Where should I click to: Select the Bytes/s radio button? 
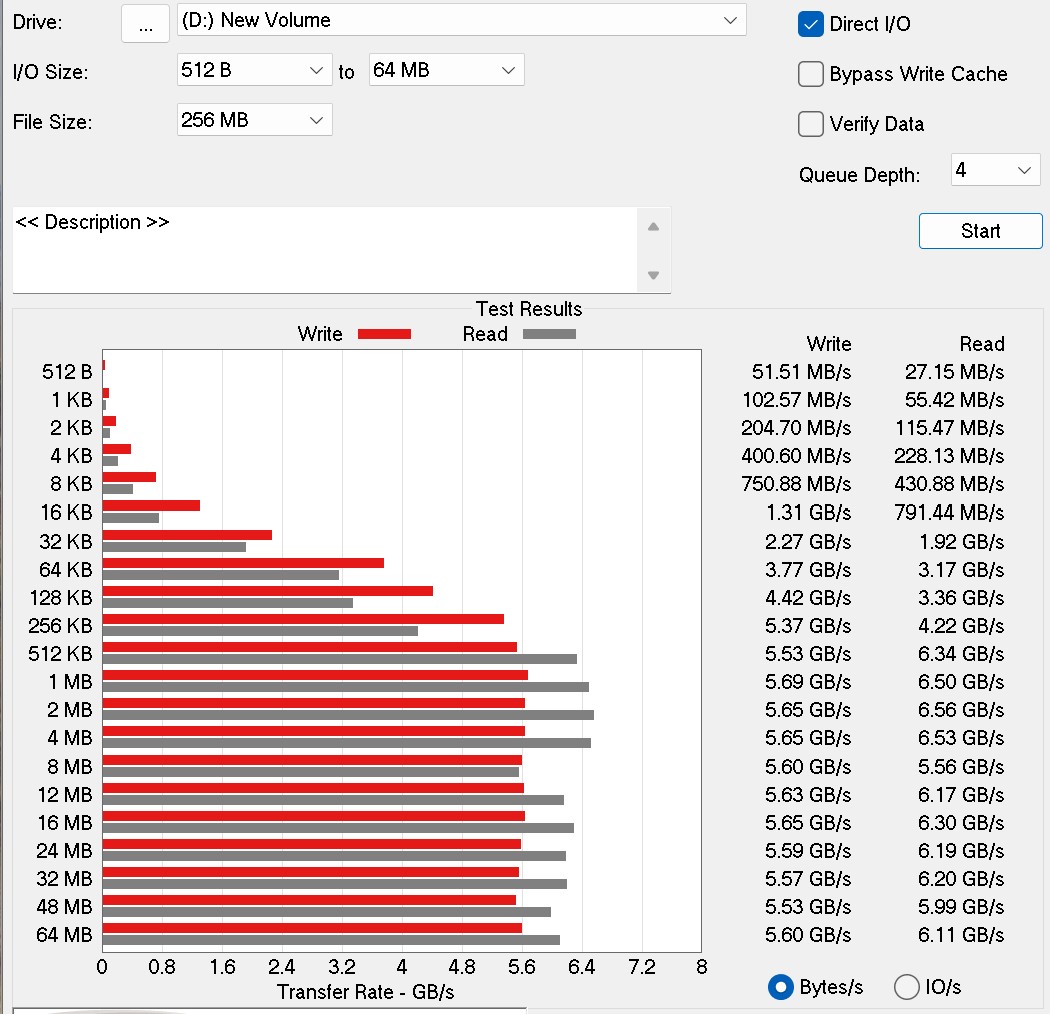pos(781,987)
